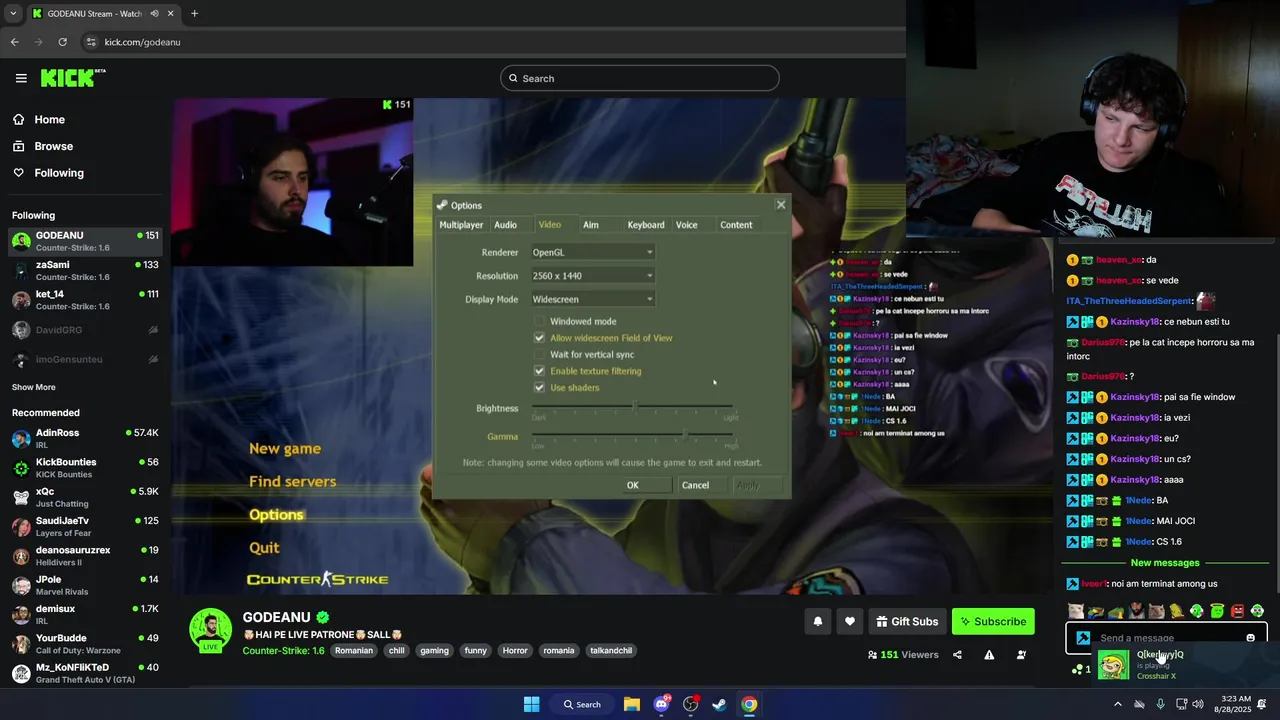Switch to the Content options tab
The width and height of the screenshot is (1280, 720).
(x=736, y=225)
